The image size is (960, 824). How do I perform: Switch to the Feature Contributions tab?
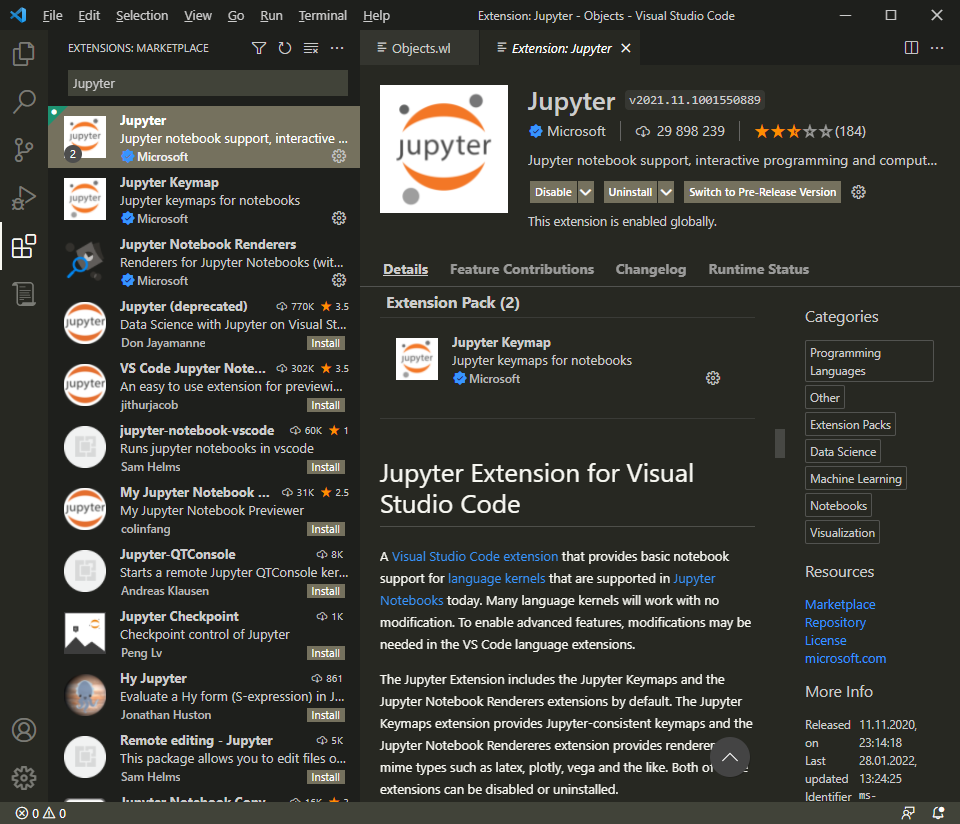tap(522, 269)
